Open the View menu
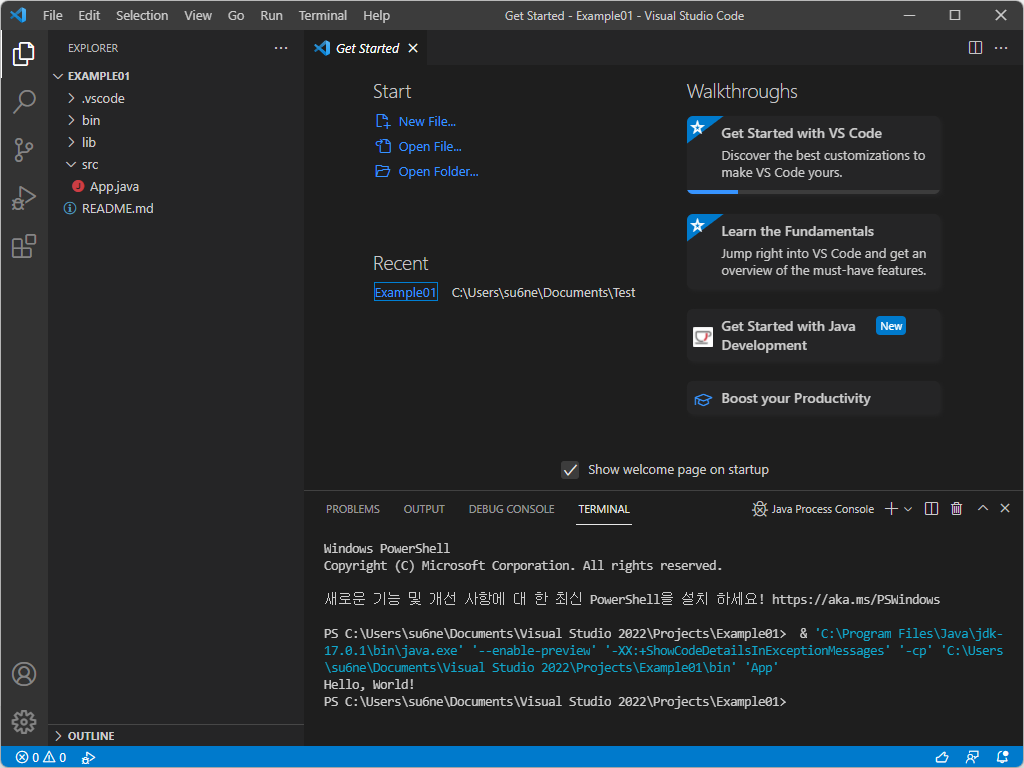This screenshot has height=768, width=1024. [198, 16]
